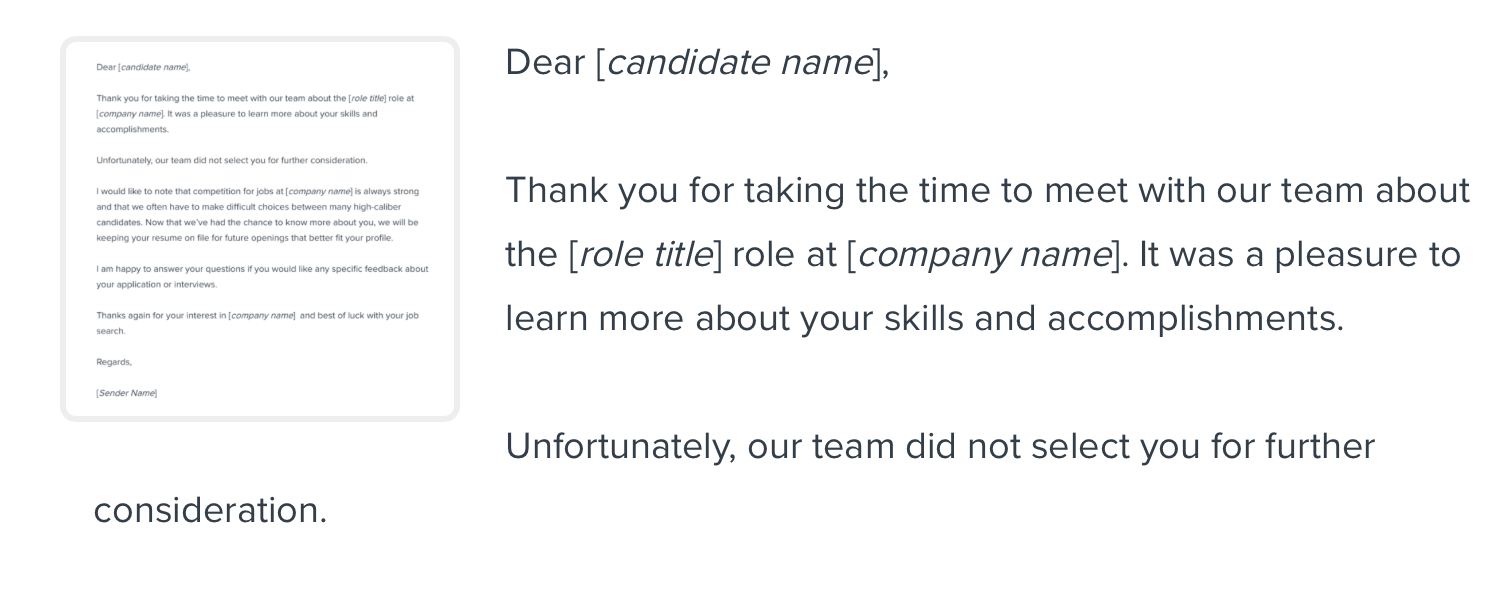Click the thumbnail paragraph starting 'I am happy to answer'
This screenshot has width=1510, height=606.
click(x=262, y=276)
